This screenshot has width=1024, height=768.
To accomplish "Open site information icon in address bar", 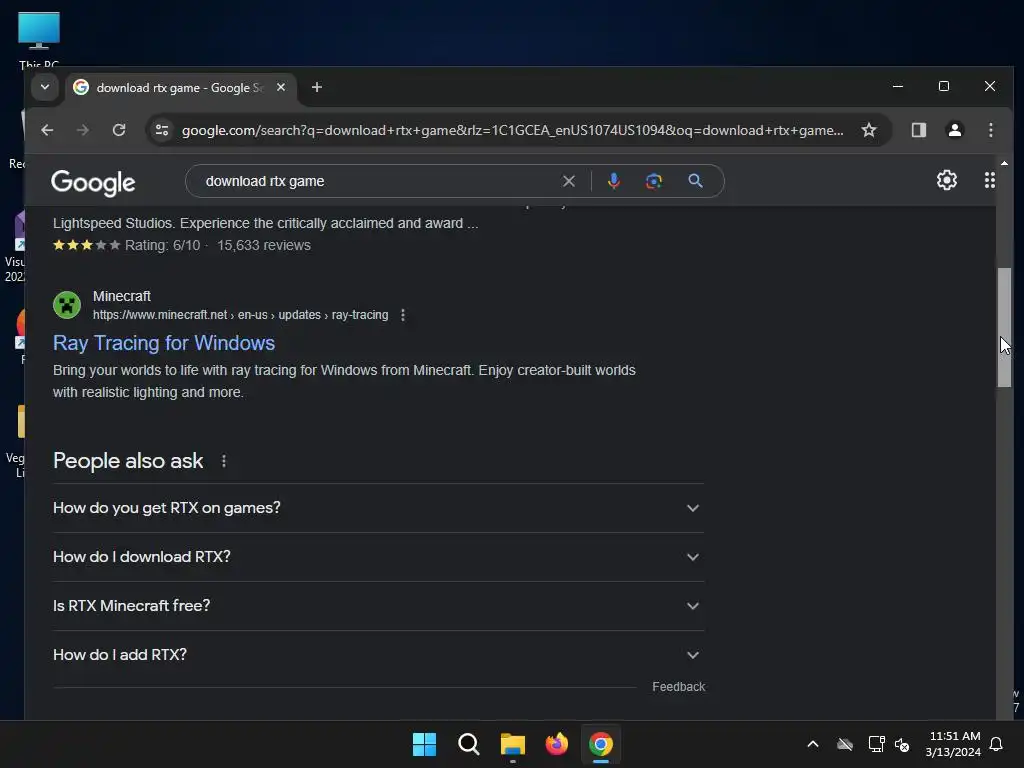I will [162, 130].
